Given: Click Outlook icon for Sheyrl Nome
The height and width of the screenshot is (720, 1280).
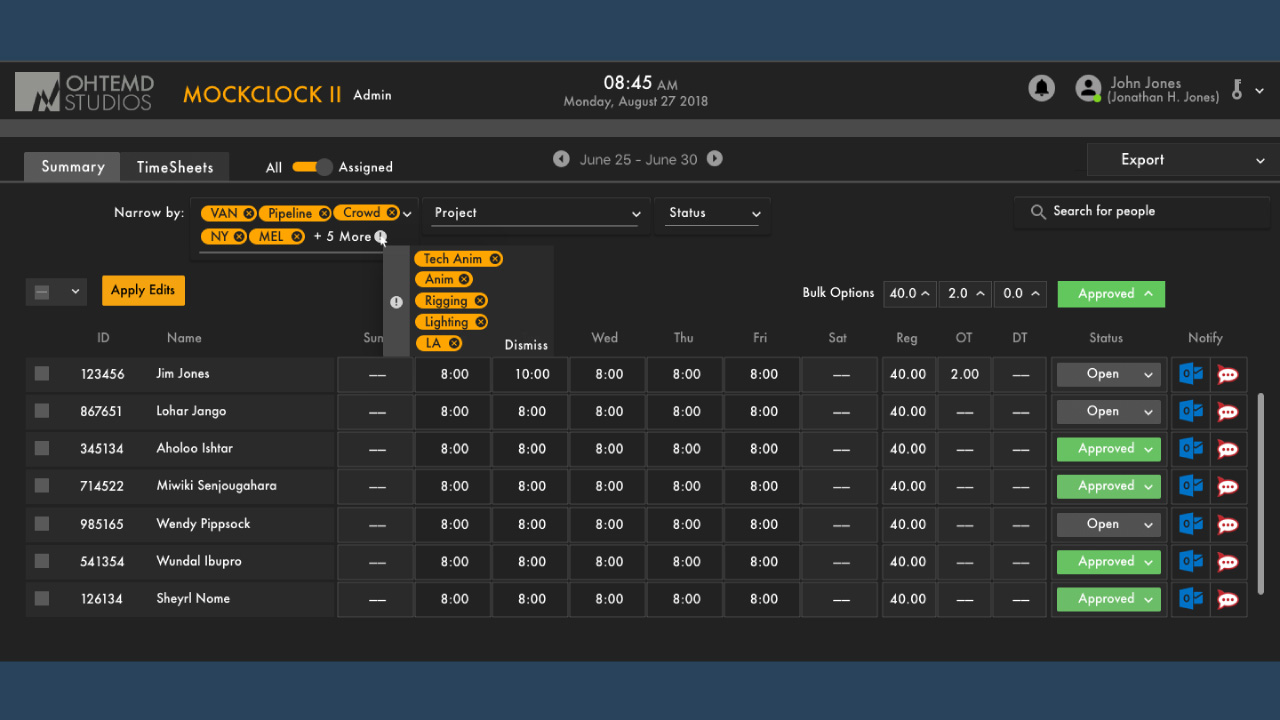Looking at the screenshot, I should click(x=1190, y=599).
